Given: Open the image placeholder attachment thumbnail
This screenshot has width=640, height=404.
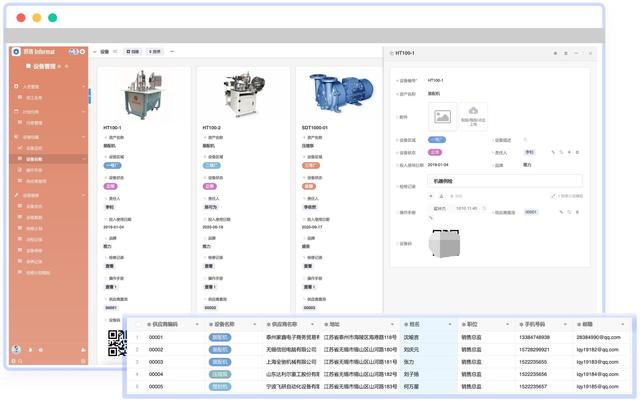Looking at the screenshot, I should tap(442, 117).
